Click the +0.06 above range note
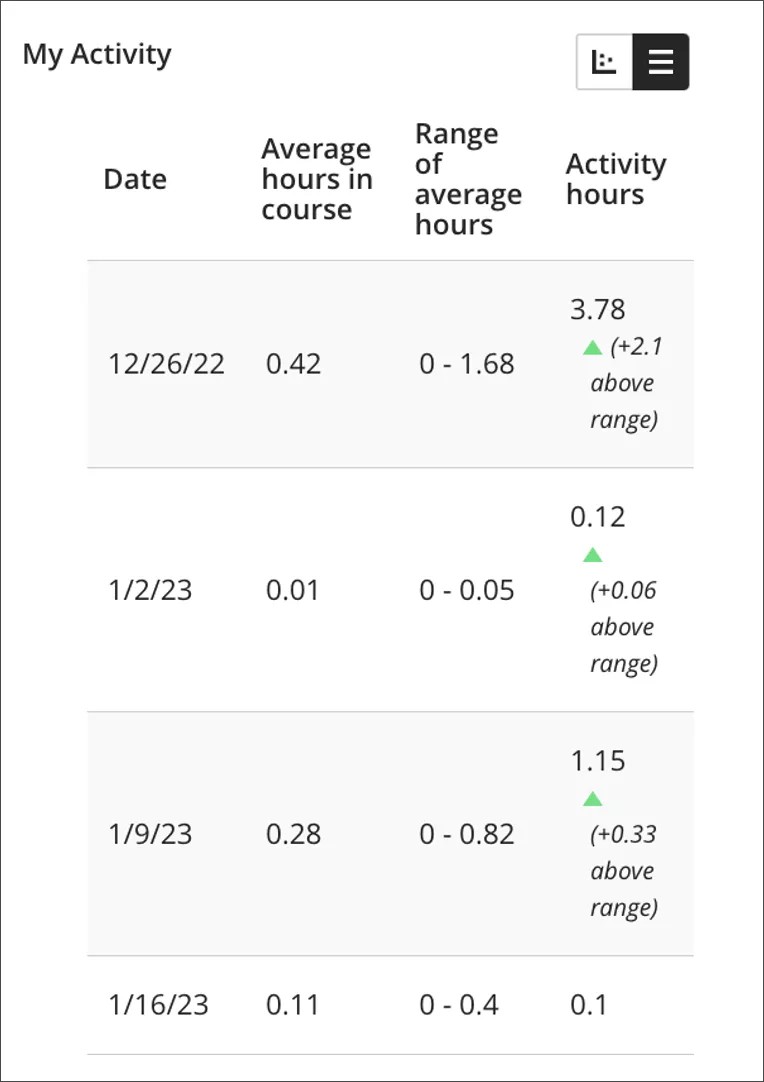The height and width of the screenshot is (1082, 764). pos(624,627)
